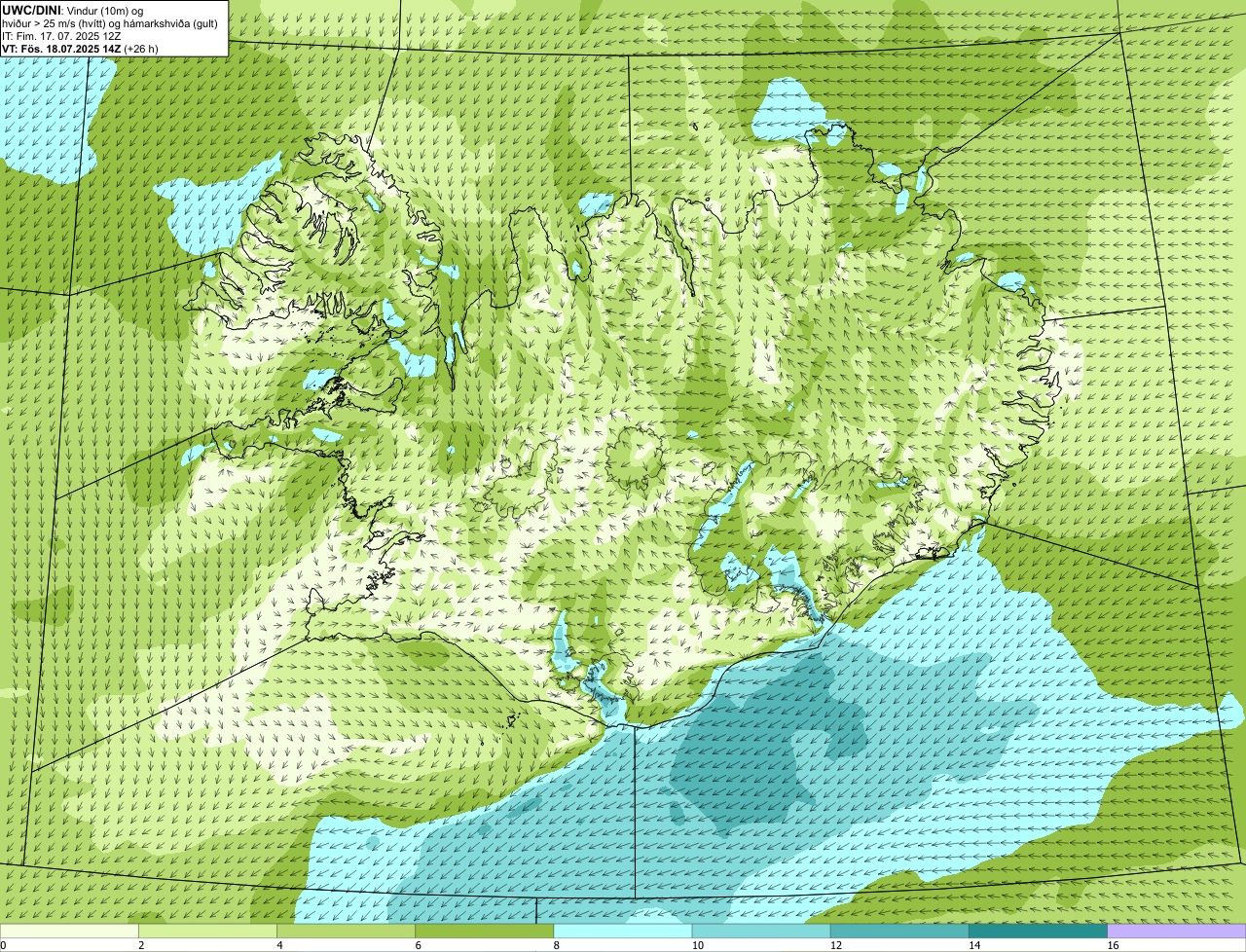
Task: Click the "12" label on the wind scale
Action: [x=835, y=945]
